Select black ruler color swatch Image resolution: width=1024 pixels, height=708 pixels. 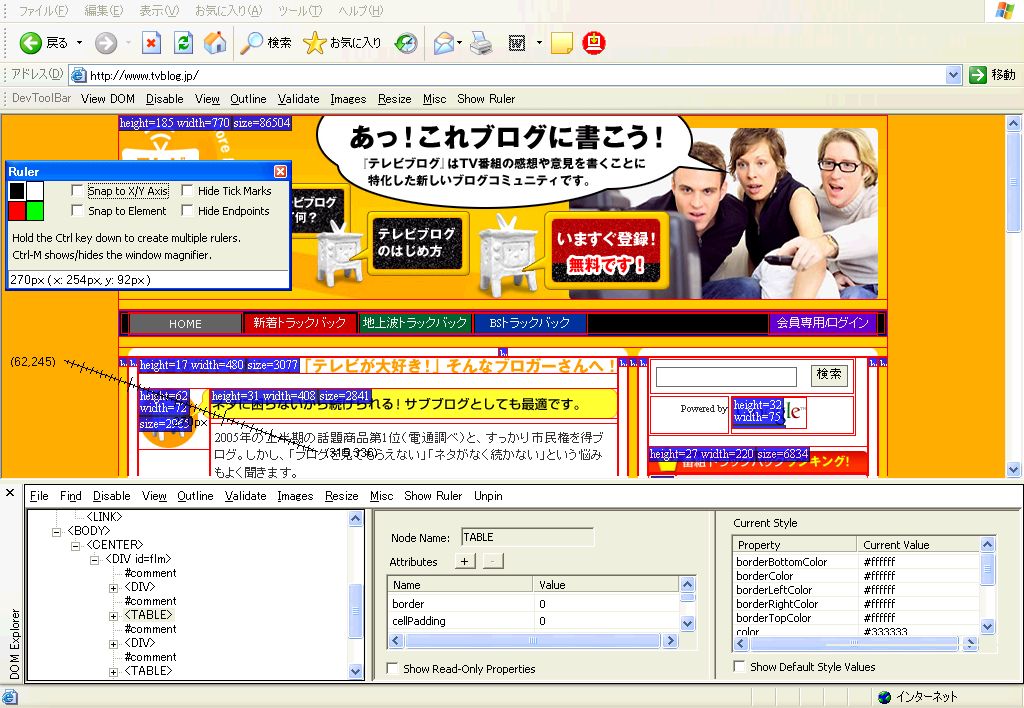coord(17,191)
